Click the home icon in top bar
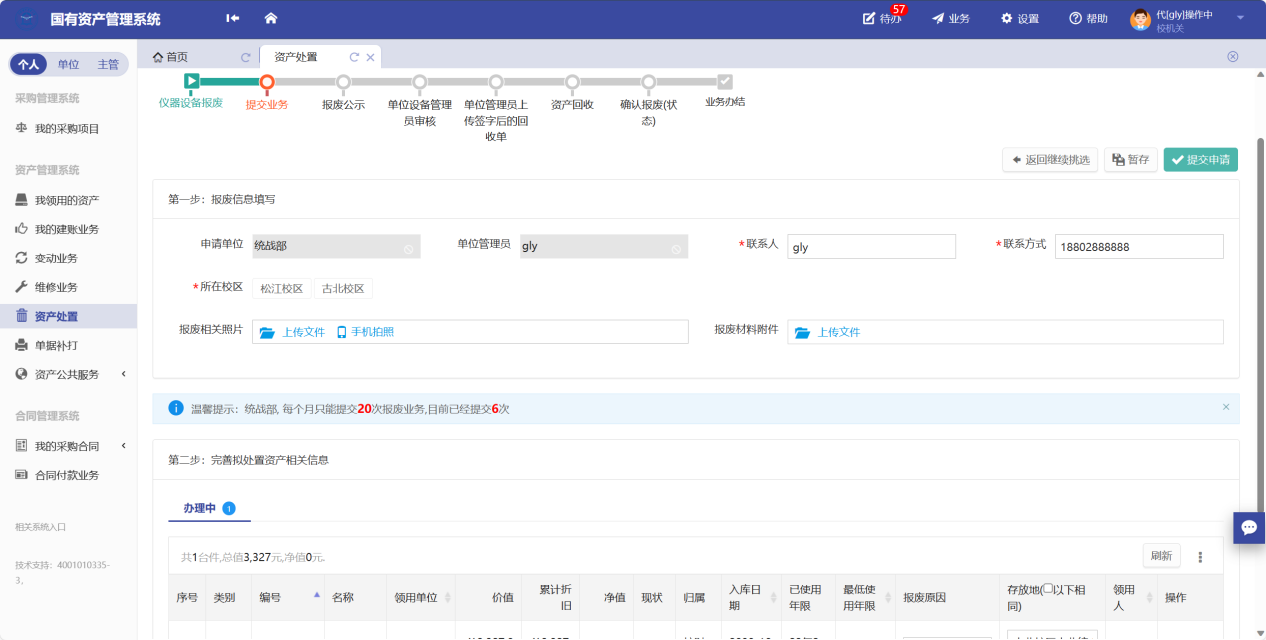 coord(271,18)
